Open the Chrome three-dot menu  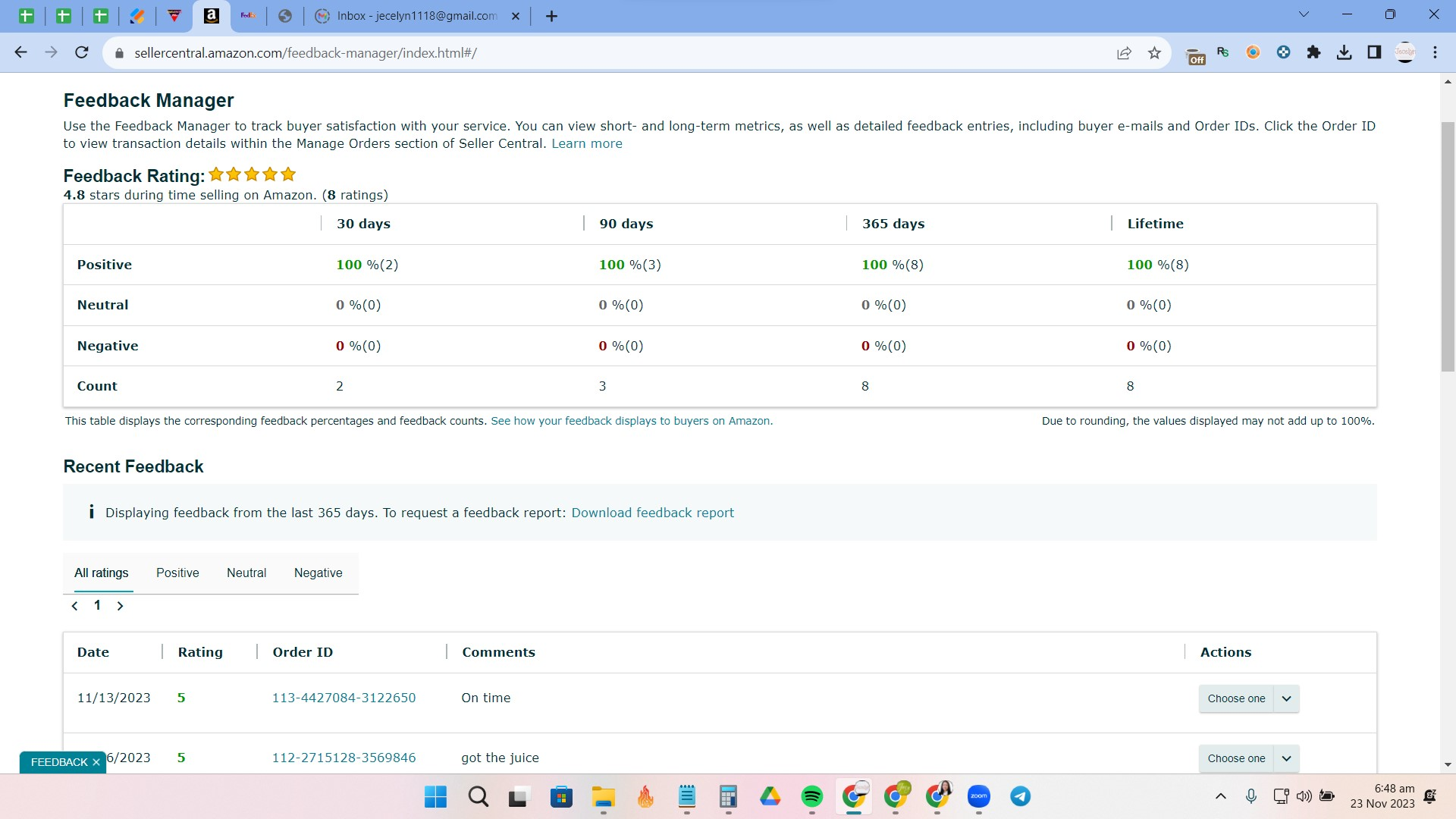1435,52
